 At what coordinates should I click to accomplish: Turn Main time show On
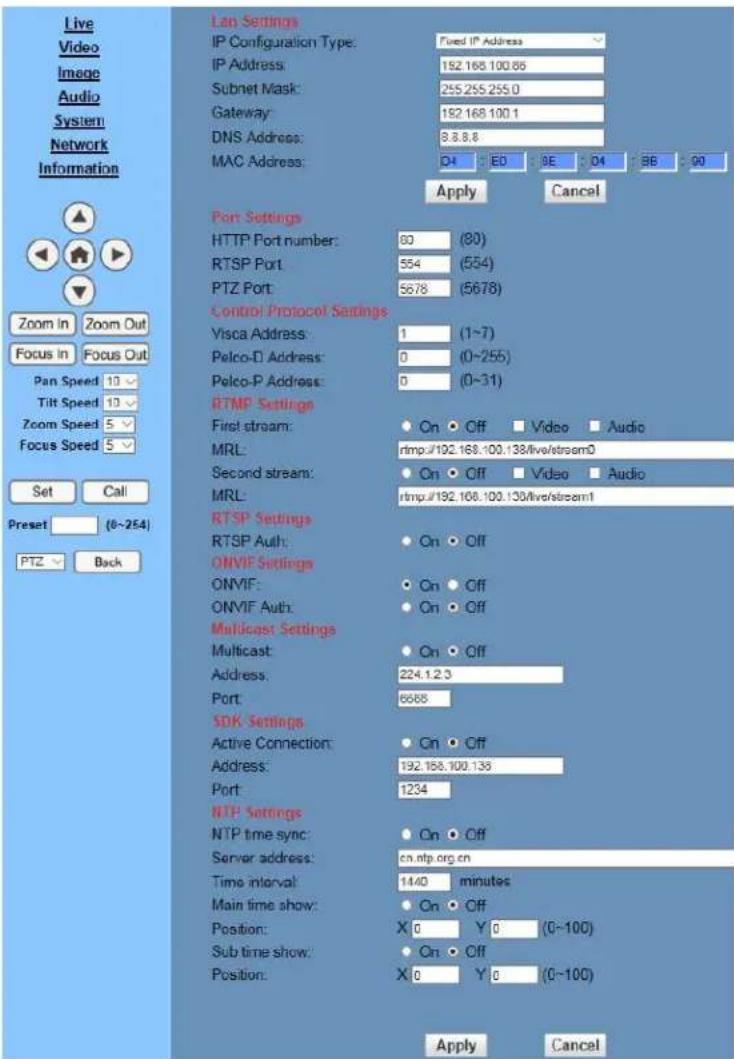click(x=407, y=905)
